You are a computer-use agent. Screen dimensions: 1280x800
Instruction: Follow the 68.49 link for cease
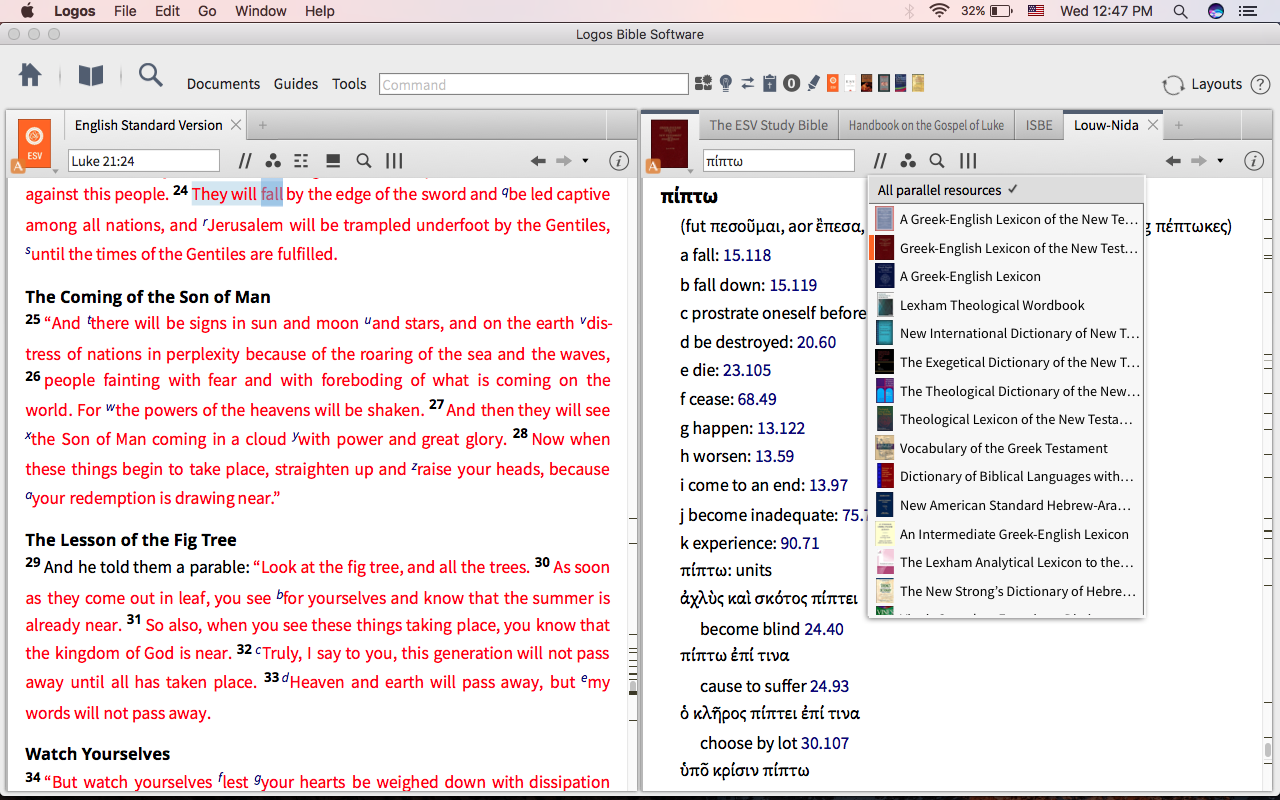[757, 400]
